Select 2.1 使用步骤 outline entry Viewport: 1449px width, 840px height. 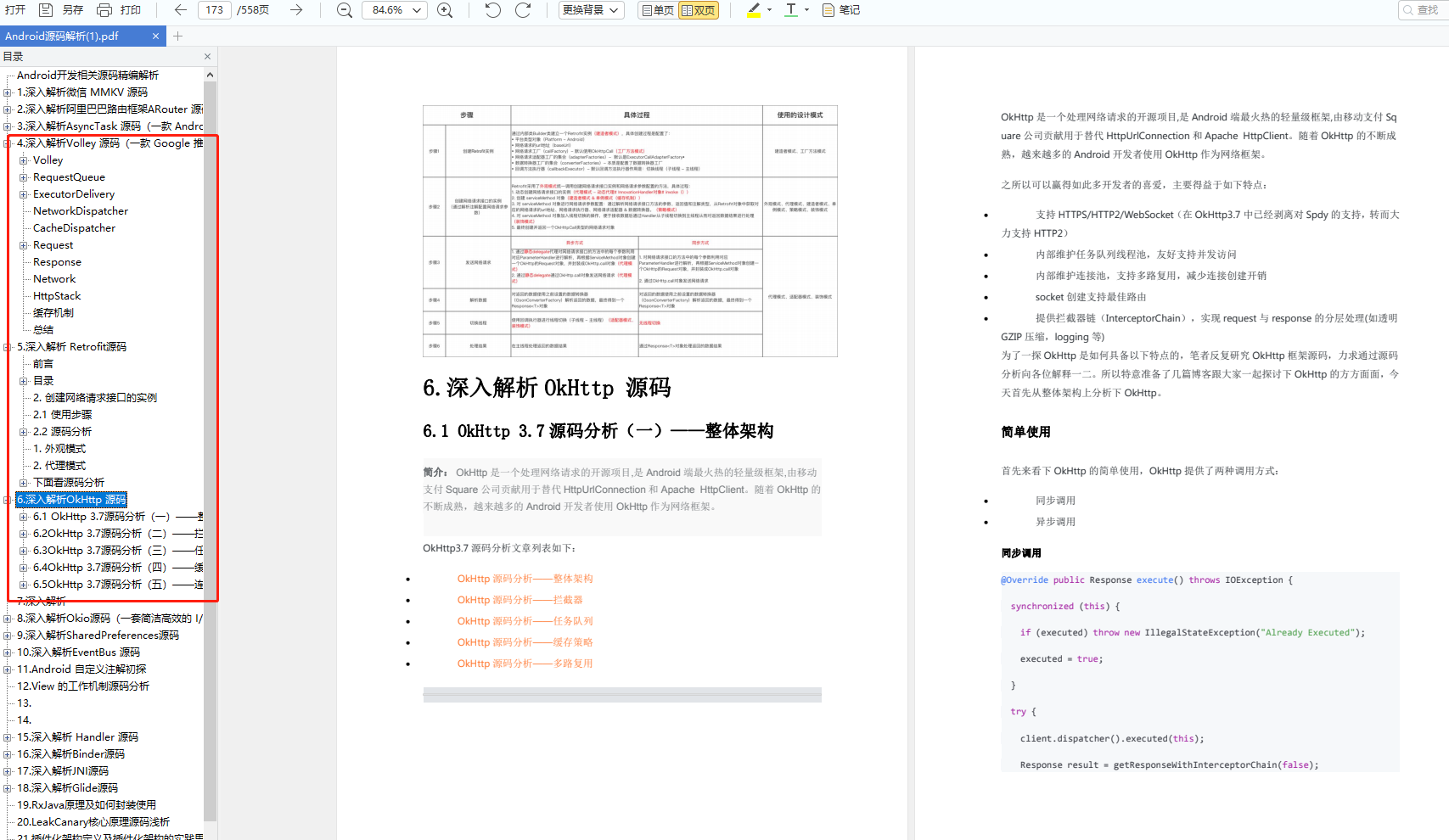[63, 415]
